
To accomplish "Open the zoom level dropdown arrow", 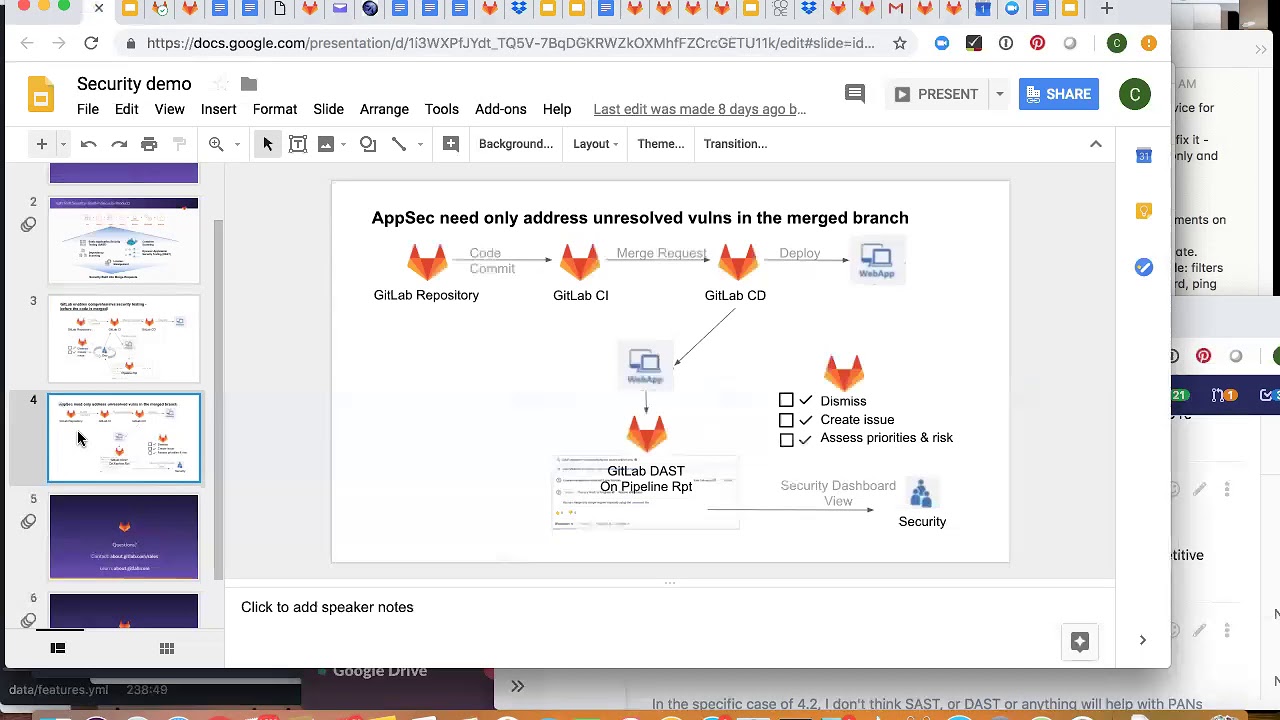I will [237, 144].
